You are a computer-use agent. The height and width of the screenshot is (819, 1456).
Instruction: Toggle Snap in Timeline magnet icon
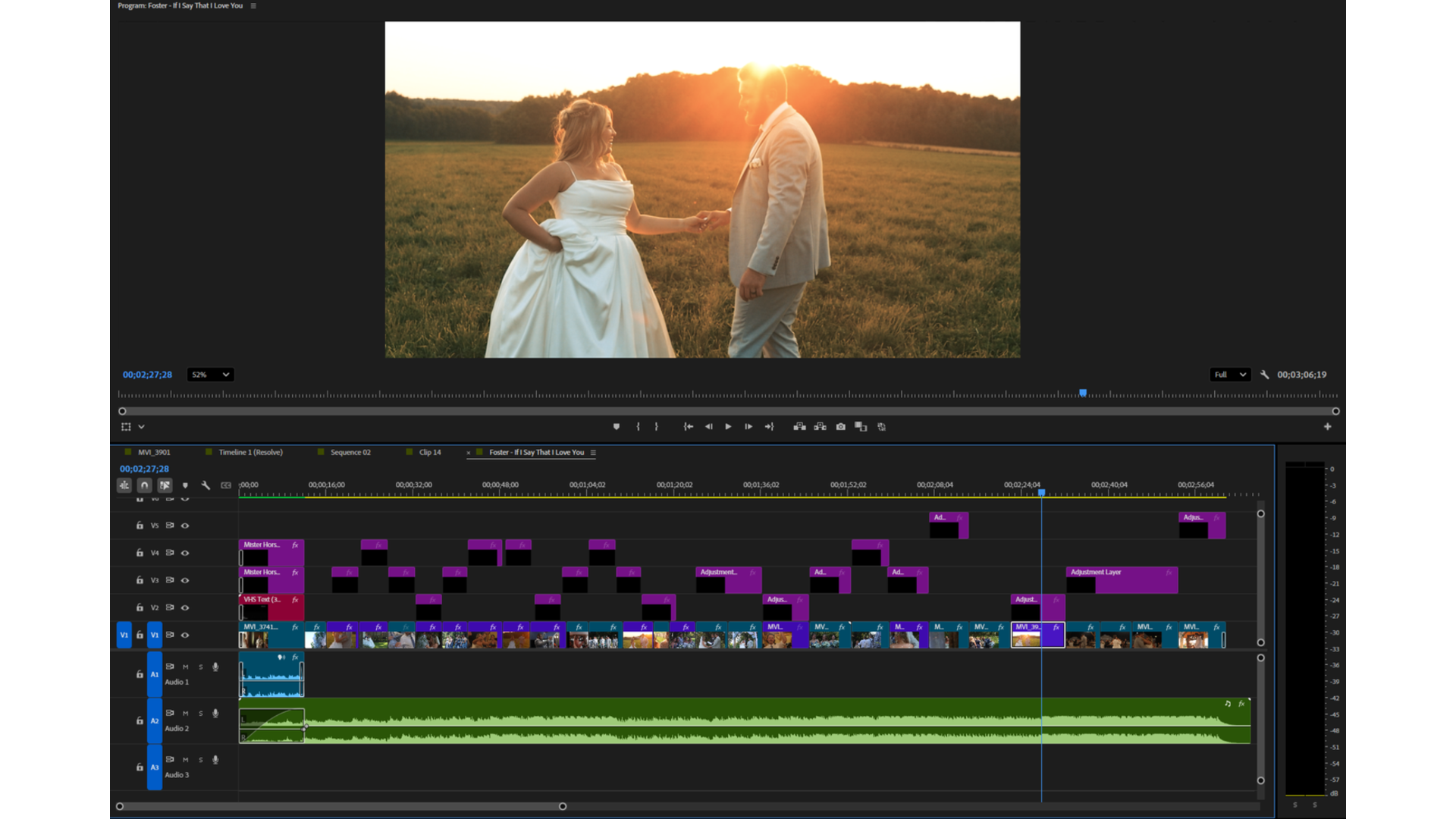point(145,485)
